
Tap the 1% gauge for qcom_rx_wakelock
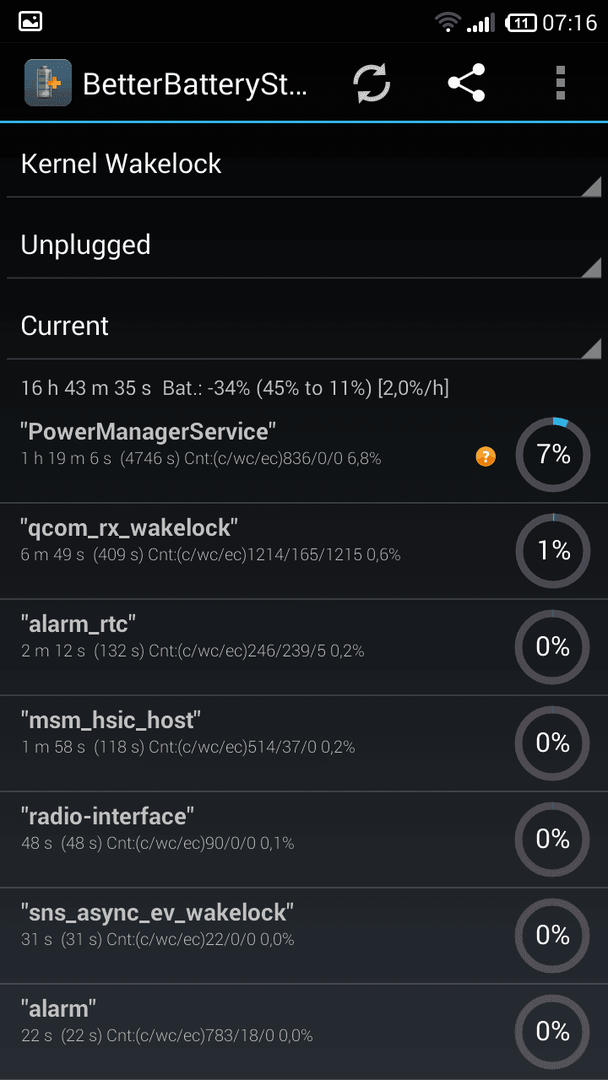[552, 551]
